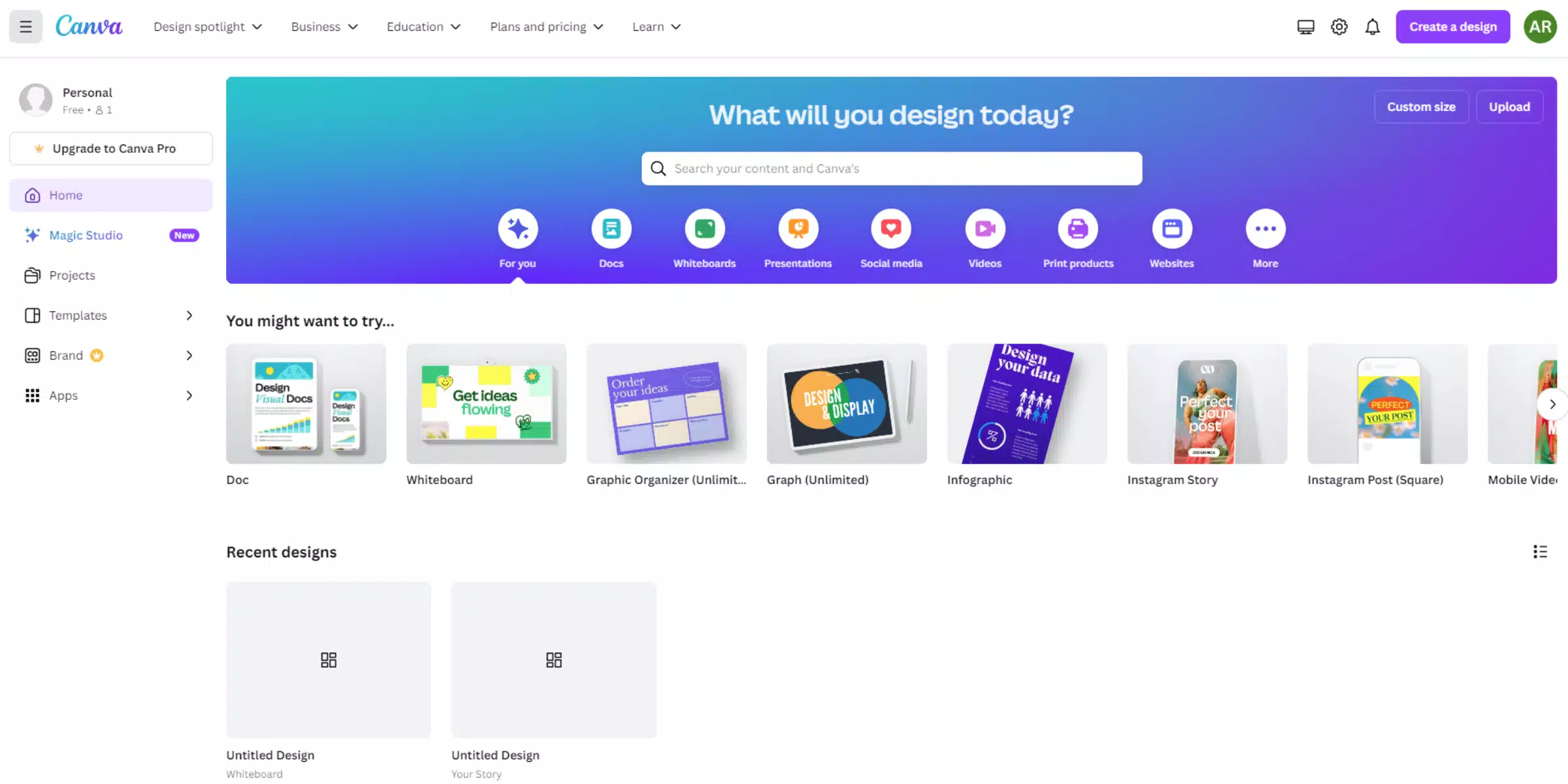Open the notifications bell icon
The width and height of the screenshot is (1568, 784).
[1373, 27]
